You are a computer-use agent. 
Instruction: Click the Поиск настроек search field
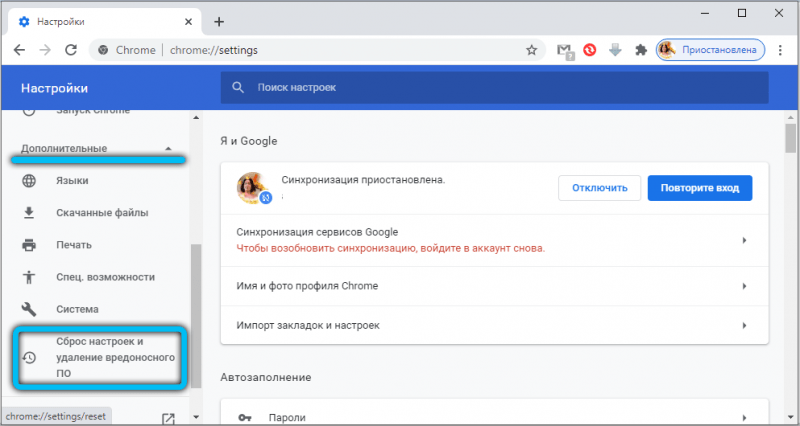pyautogui.click(x=494, y=87)
